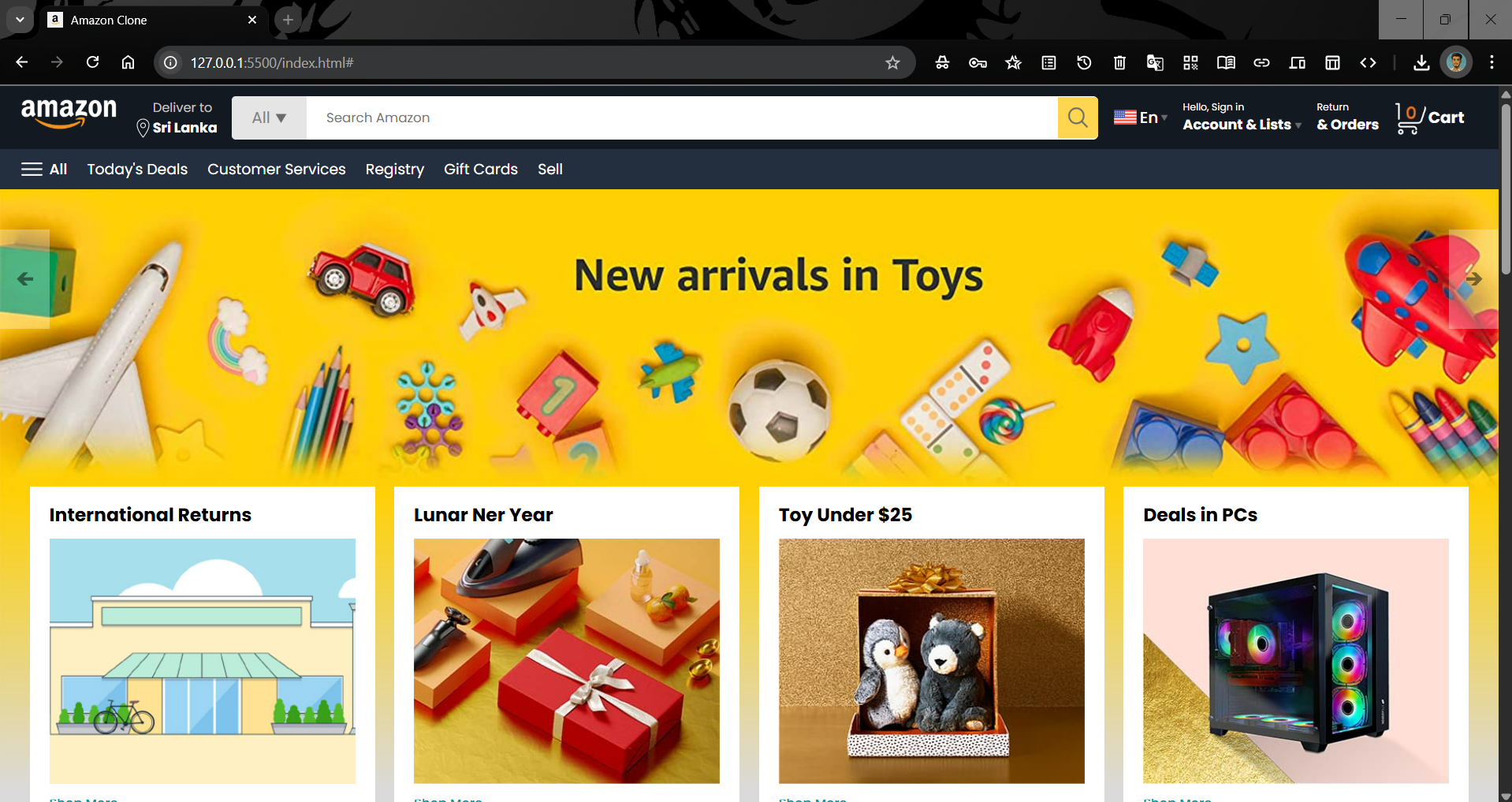This screenshot has width=1512, height=802.
Task: Open the browser downloads icon
Action: pyautogui.click(x=1421, y=62)
